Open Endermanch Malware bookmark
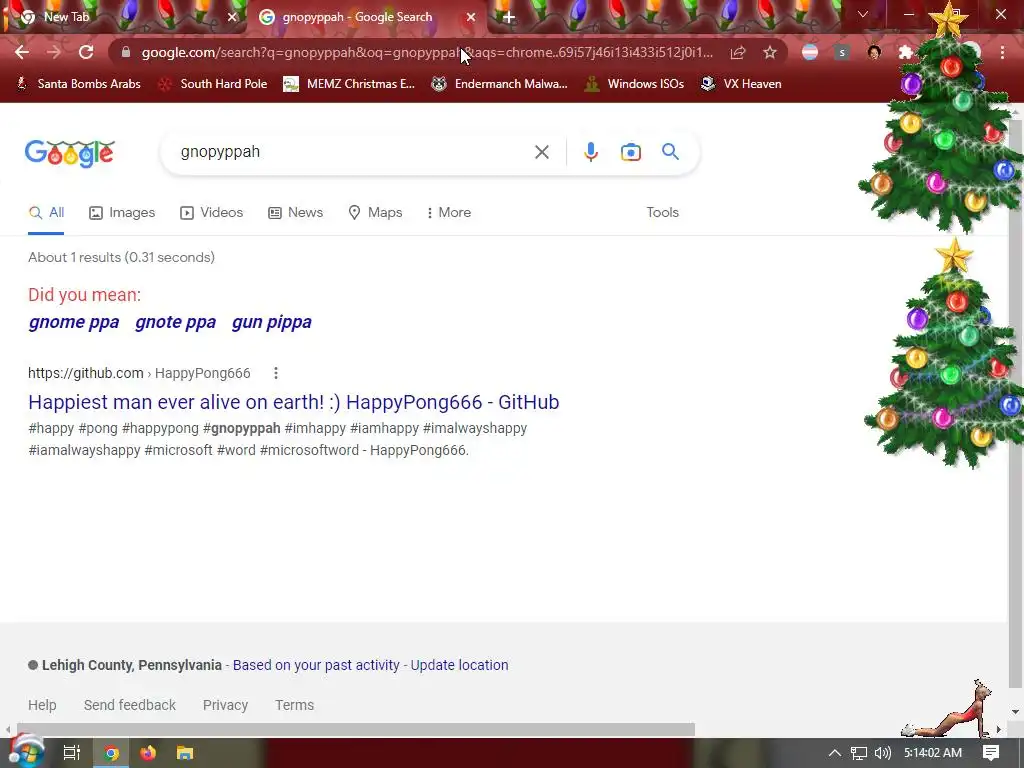Screen dimensions: 1024x768 [500, 84]
